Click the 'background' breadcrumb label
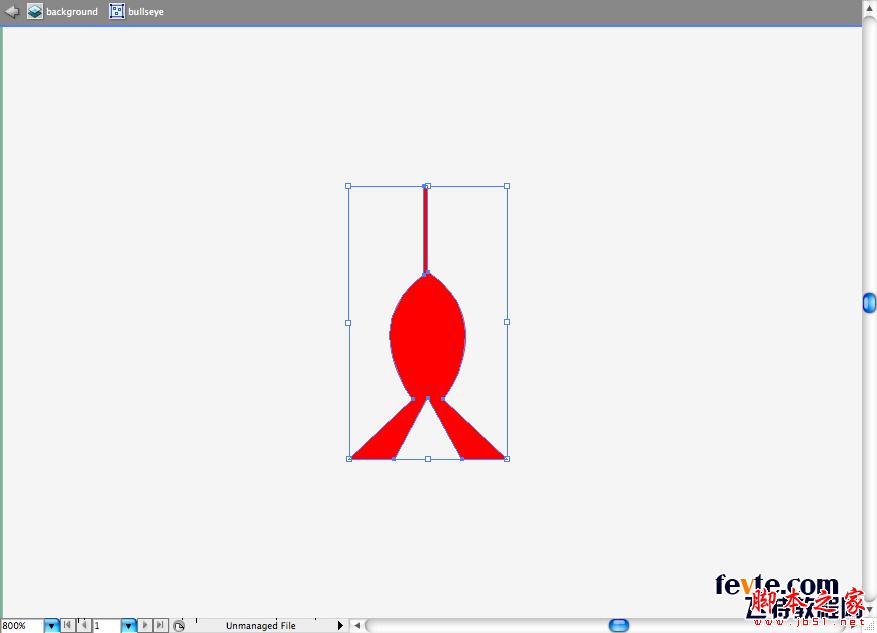The width and height of the screenshot is (877, 633). click(72, 12)
